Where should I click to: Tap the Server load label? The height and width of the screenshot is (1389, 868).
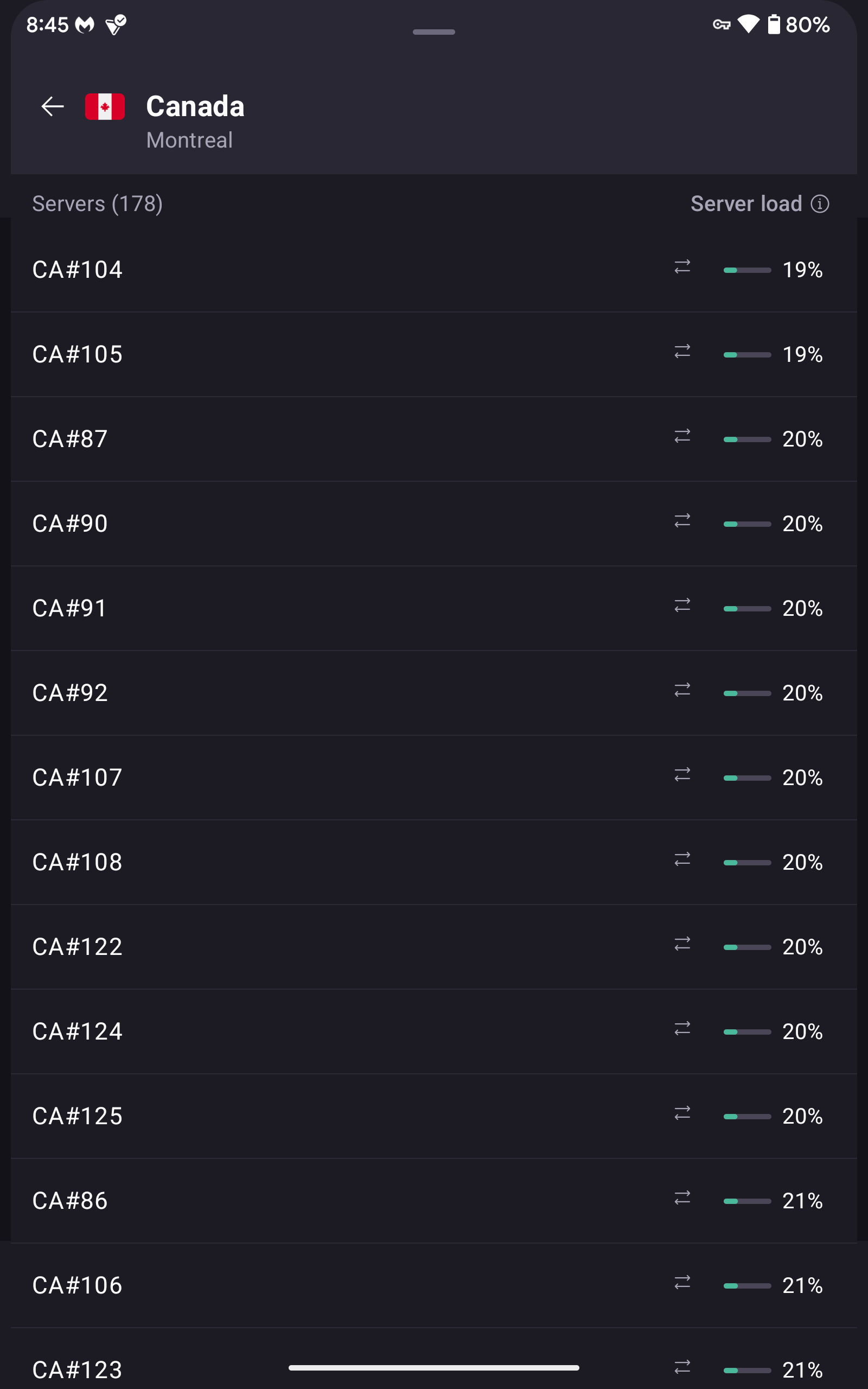(x=746, y=204)
